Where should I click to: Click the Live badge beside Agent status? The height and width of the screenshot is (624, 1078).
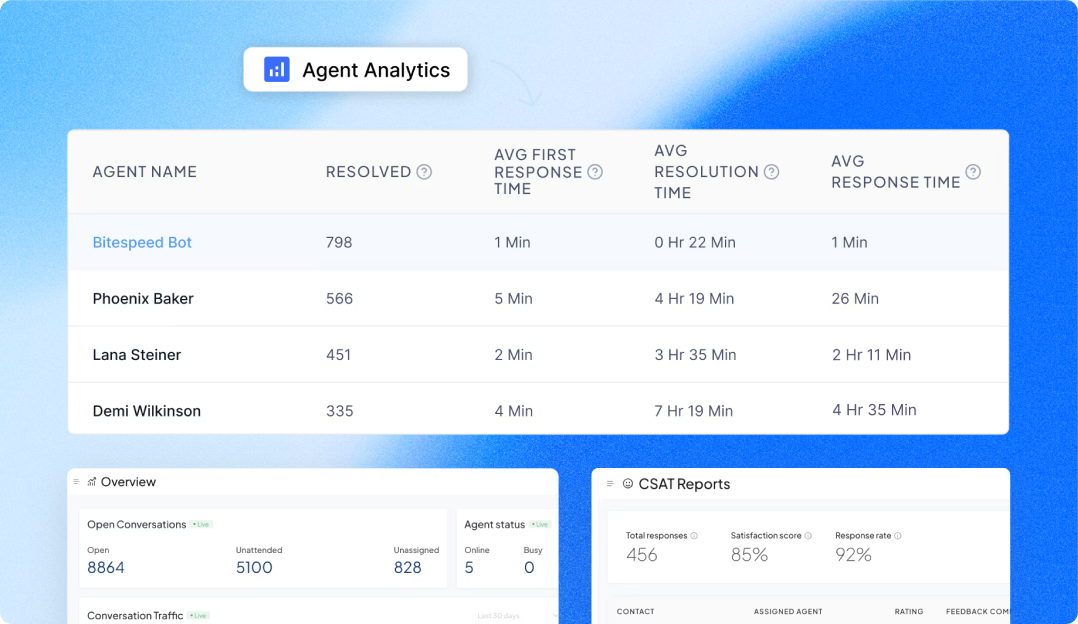540,524
